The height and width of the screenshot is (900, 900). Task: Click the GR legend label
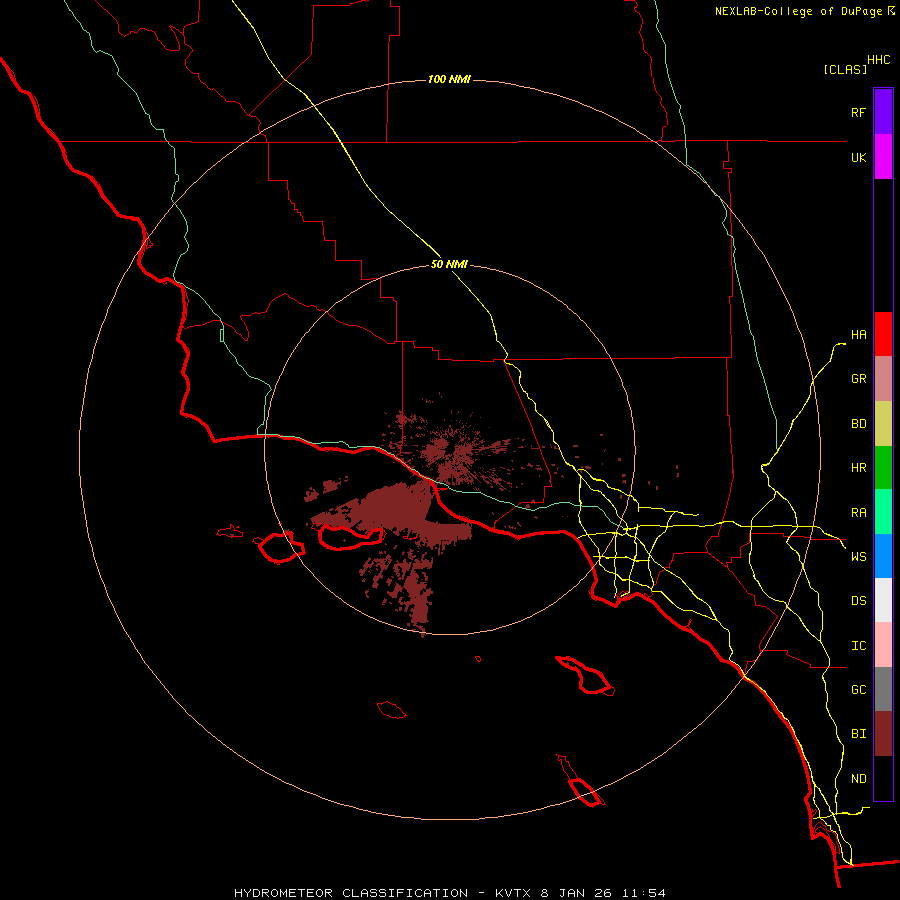tap(858, 379)
